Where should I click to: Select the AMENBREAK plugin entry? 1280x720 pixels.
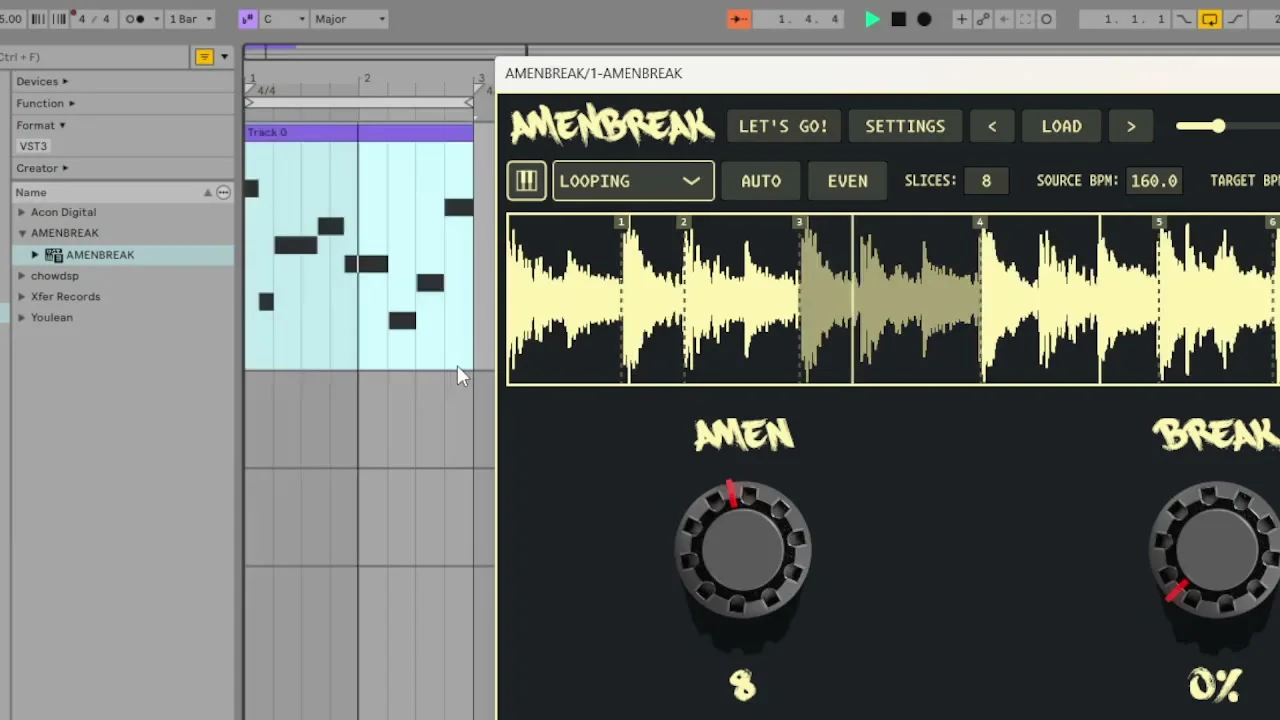[123, 255]
